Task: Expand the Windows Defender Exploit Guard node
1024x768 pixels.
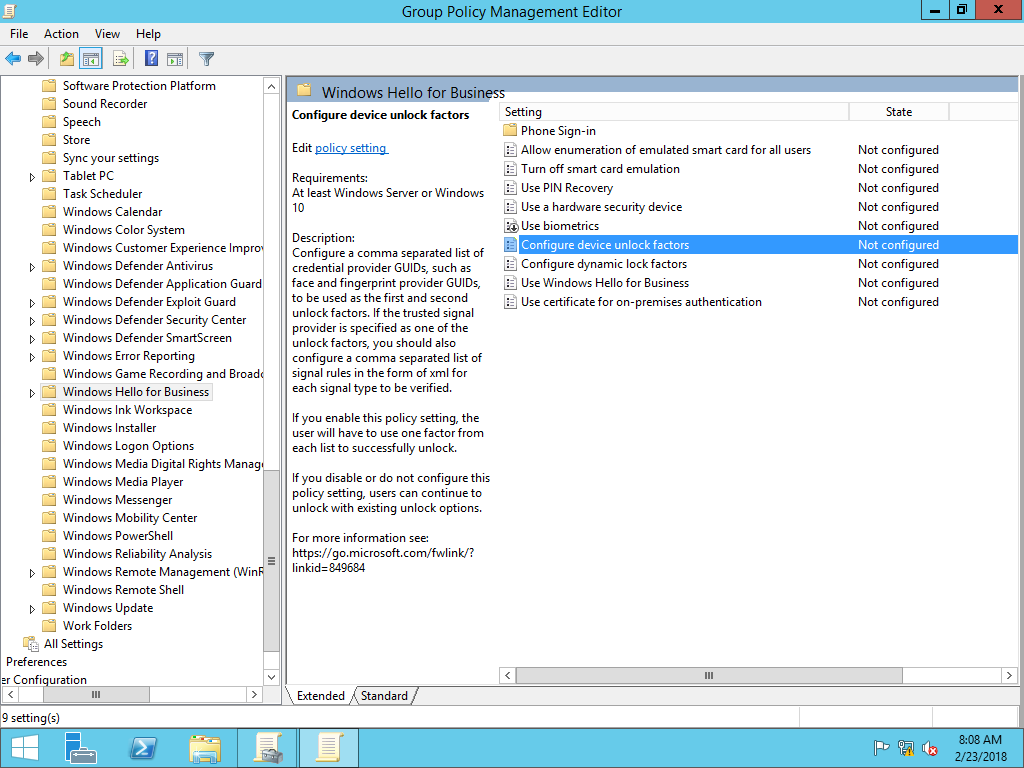Action: (32, 303)
